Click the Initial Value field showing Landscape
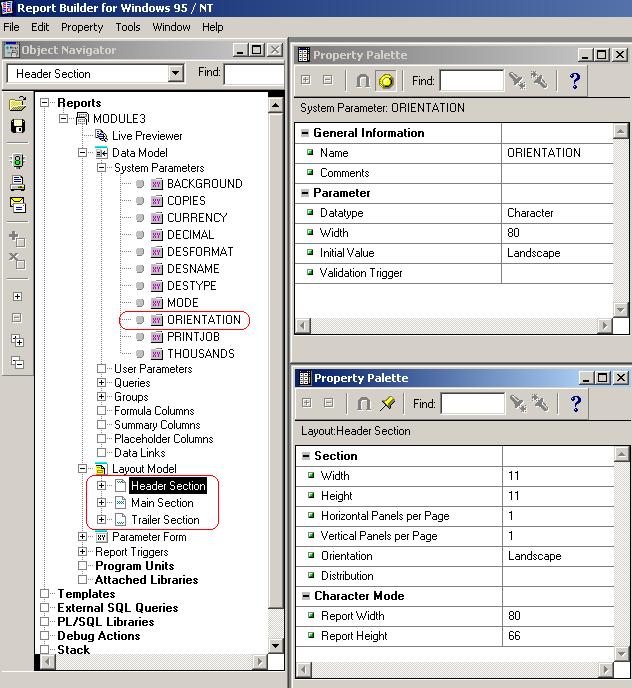The width and height of the screenshot is (632, 688). click(x=558, y=253)
